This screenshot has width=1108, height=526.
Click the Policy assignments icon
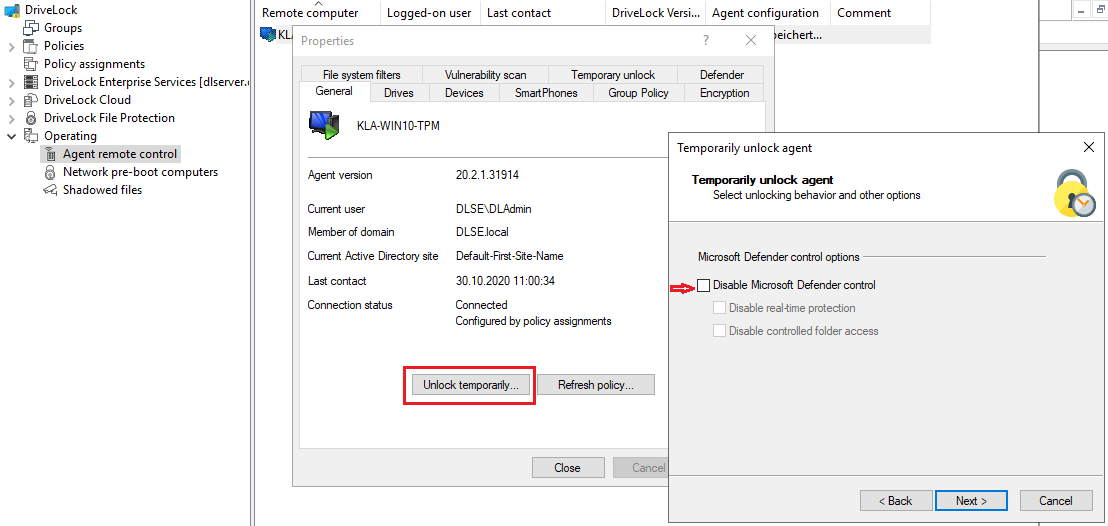point(30,64)
